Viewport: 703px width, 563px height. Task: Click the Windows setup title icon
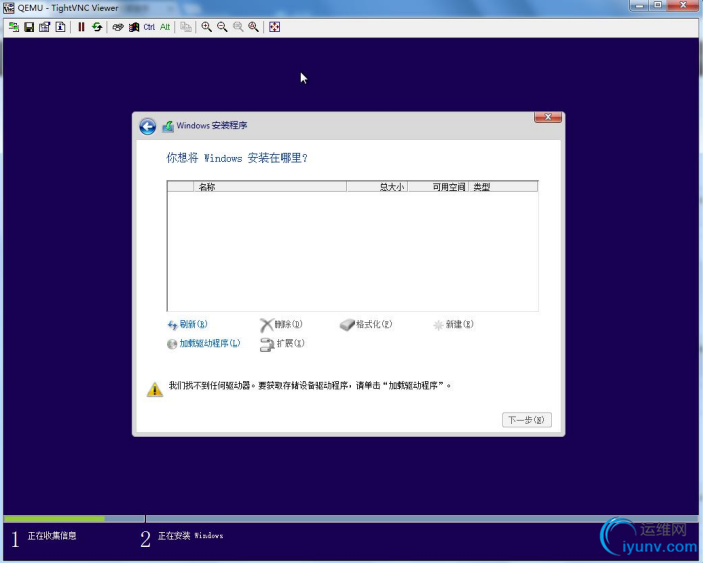pyautogui.click(x=168, y=126)
